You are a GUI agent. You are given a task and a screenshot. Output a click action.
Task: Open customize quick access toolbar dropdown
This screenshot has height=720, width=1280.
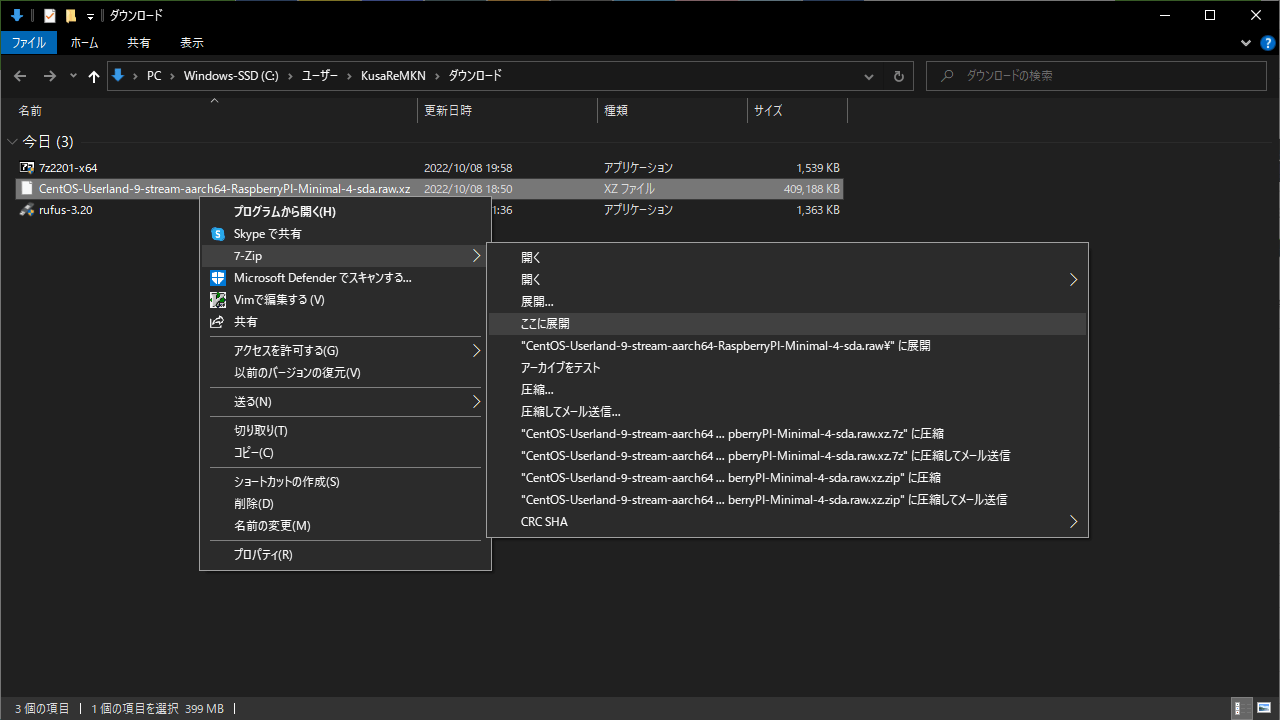[90, 16]
